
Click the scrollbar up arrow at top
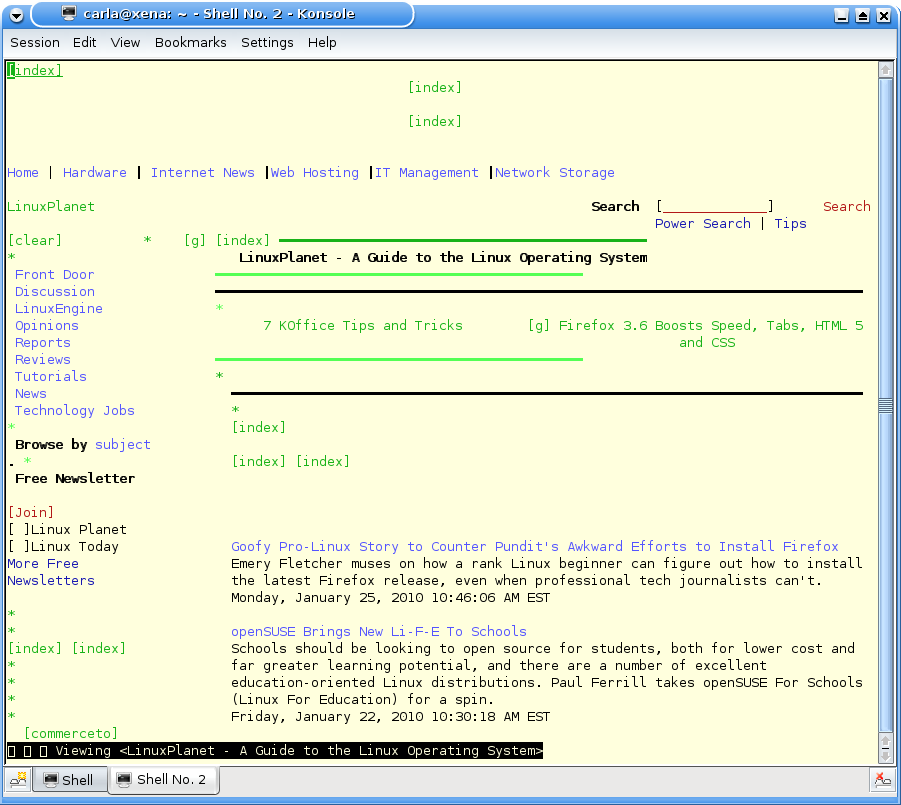885,70
